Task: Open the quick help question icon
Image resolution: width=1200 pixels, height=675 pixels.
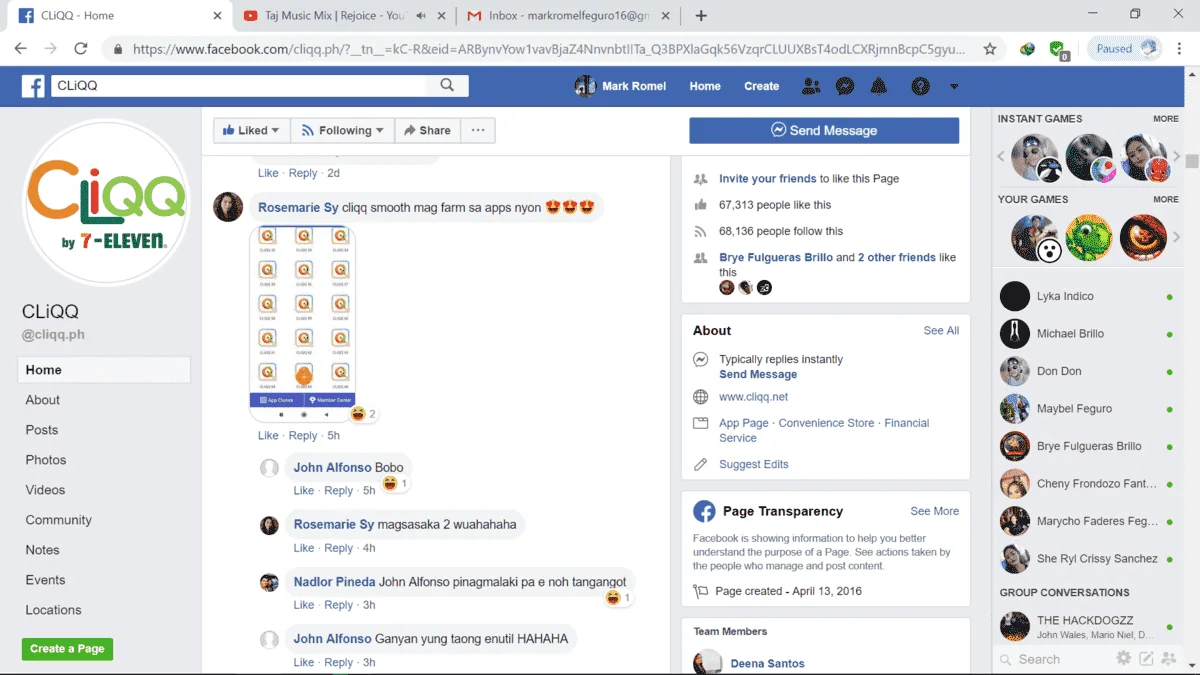Action: [920, 87]
